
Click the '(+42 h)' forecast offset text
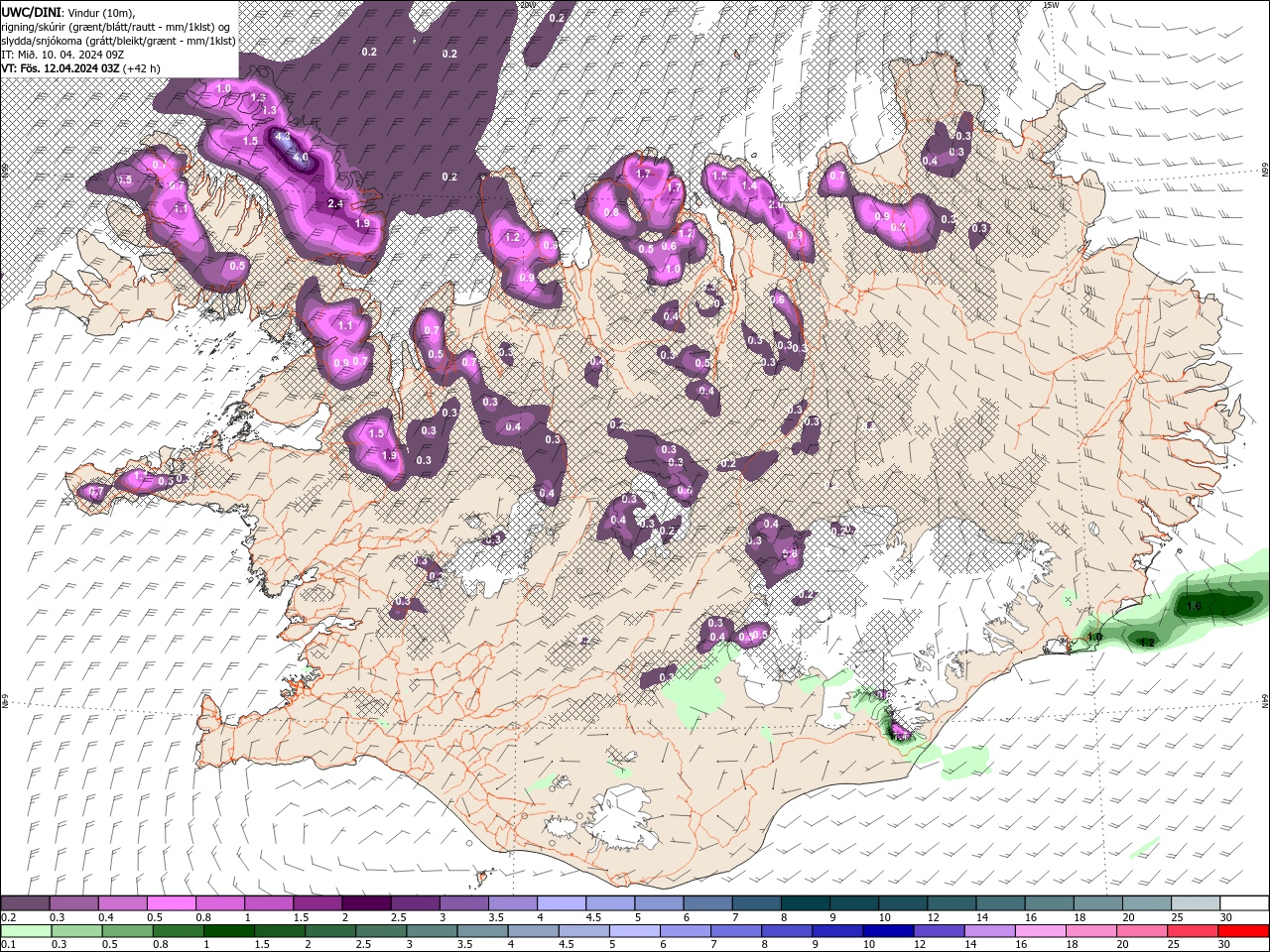coord(142,68)
